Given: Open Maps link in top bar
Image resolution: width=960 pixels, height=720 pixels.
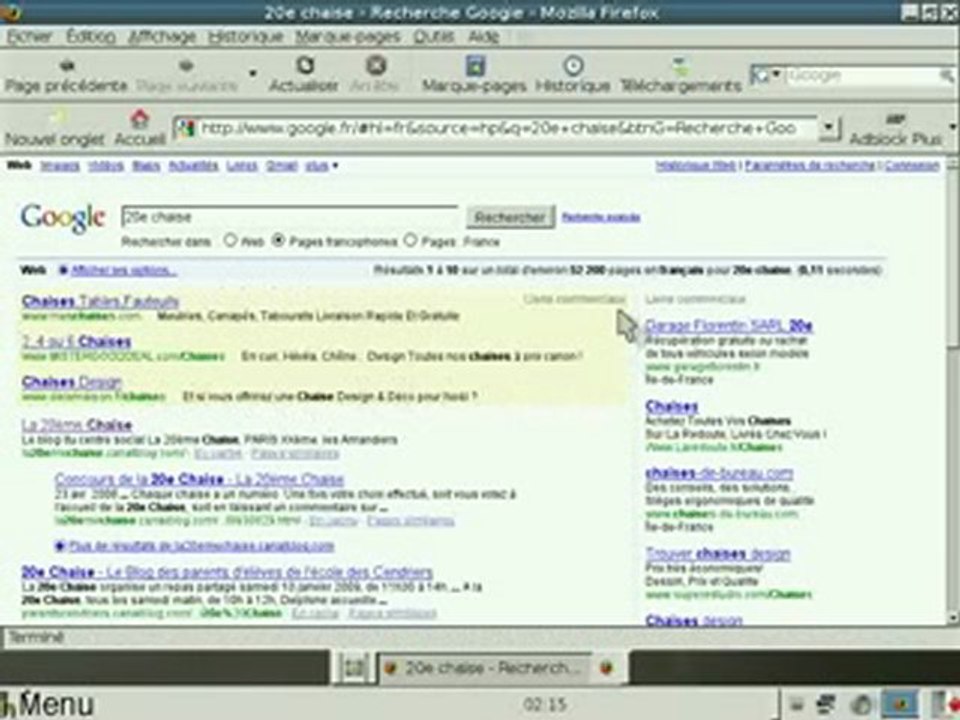Looking at the screenshot, I should 146,166.
